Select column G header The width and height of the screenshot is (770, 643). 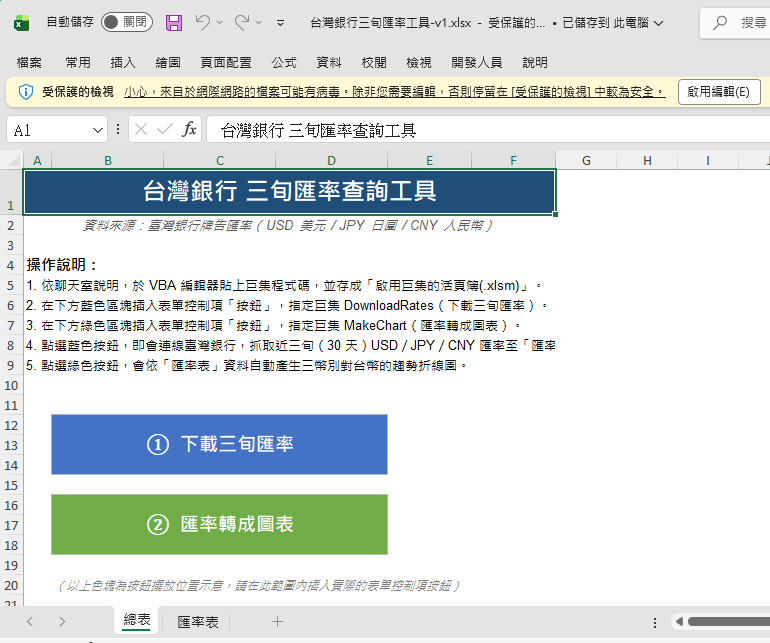[x=586, y=160]
